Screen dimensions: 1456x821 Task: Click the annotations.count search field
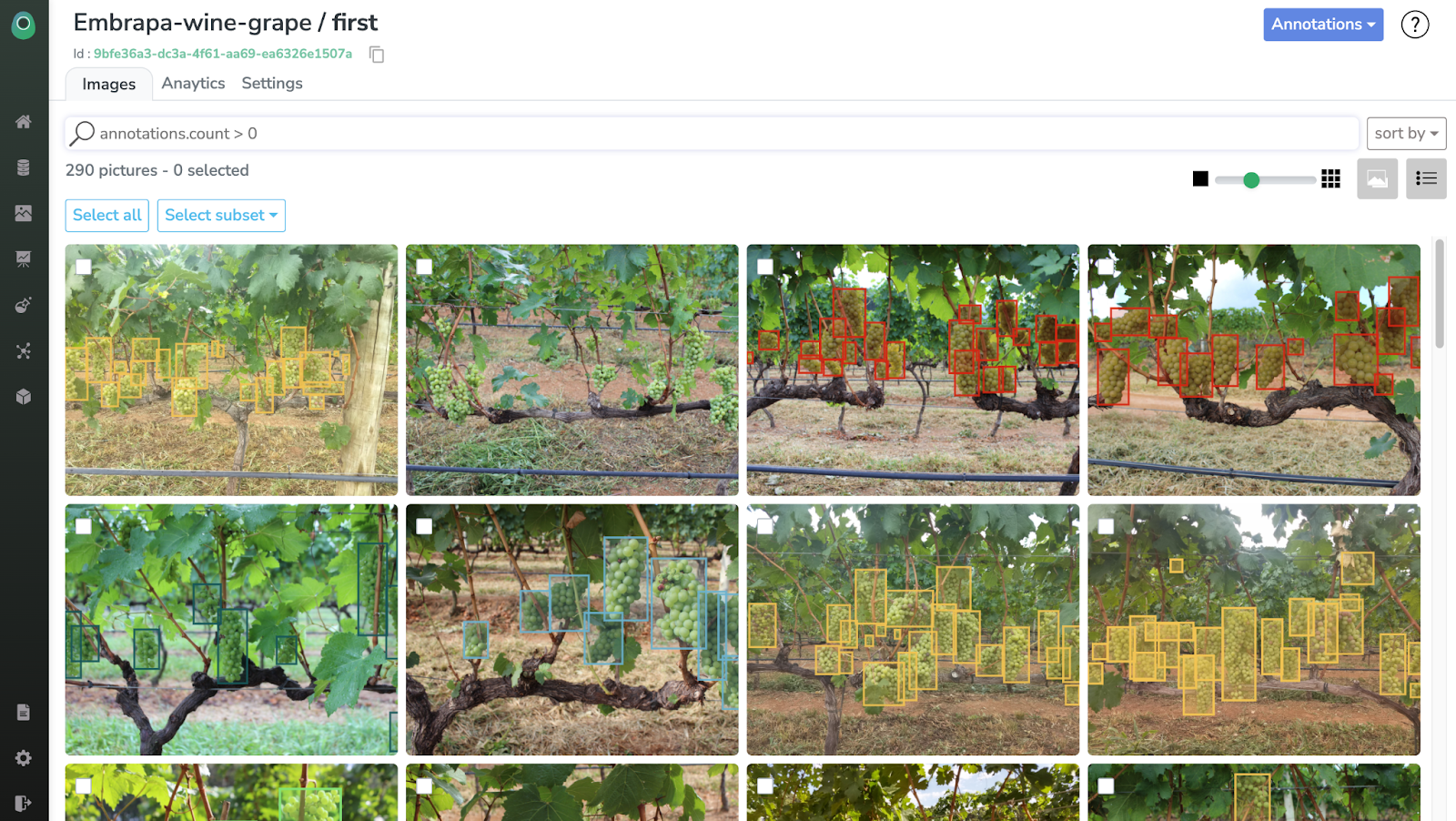click(x=712, y=134)
